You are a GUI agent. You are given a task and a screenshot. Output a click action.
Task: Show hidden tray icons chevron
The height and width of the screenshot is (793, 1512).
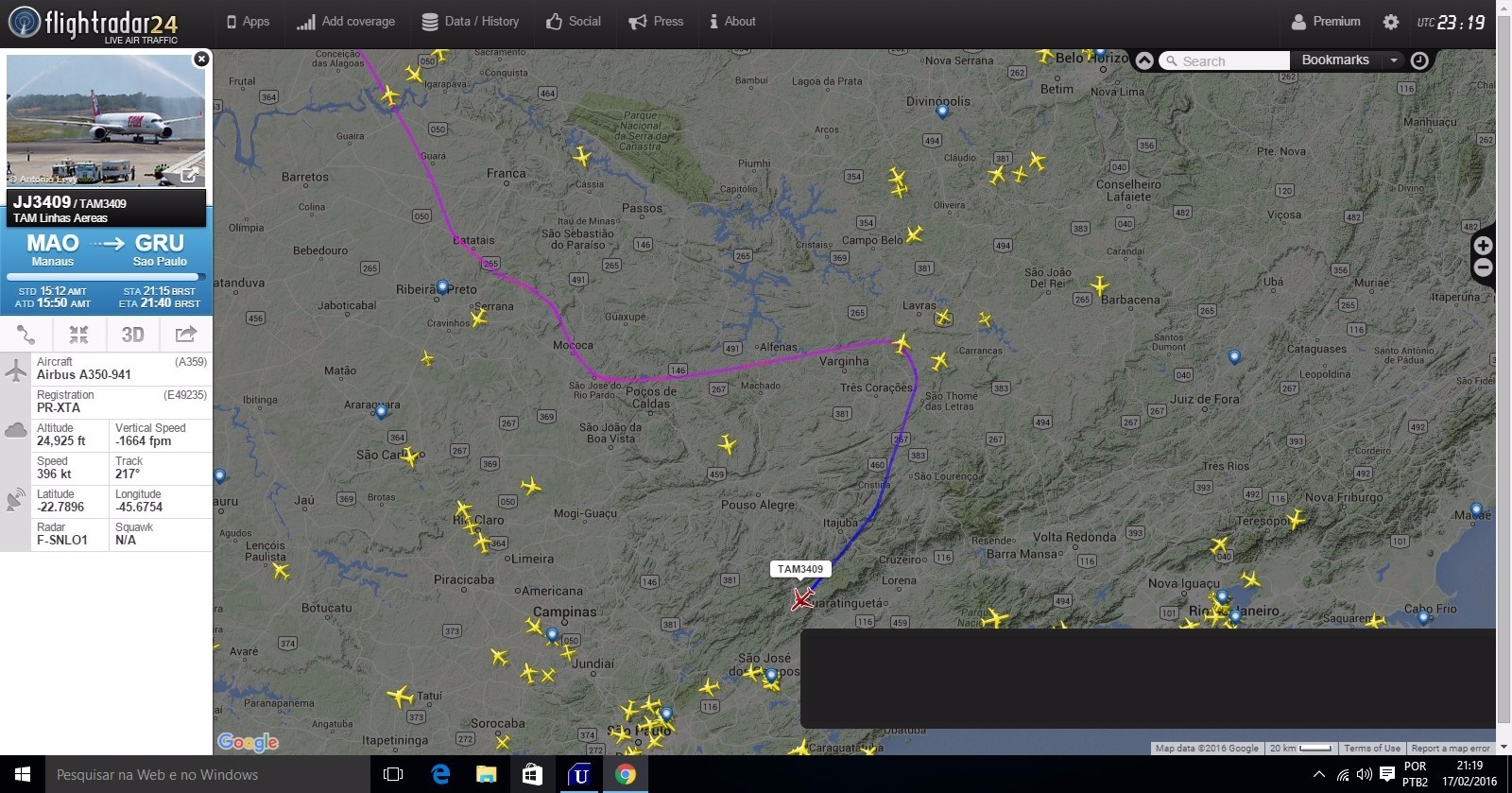coord(1319,775)
